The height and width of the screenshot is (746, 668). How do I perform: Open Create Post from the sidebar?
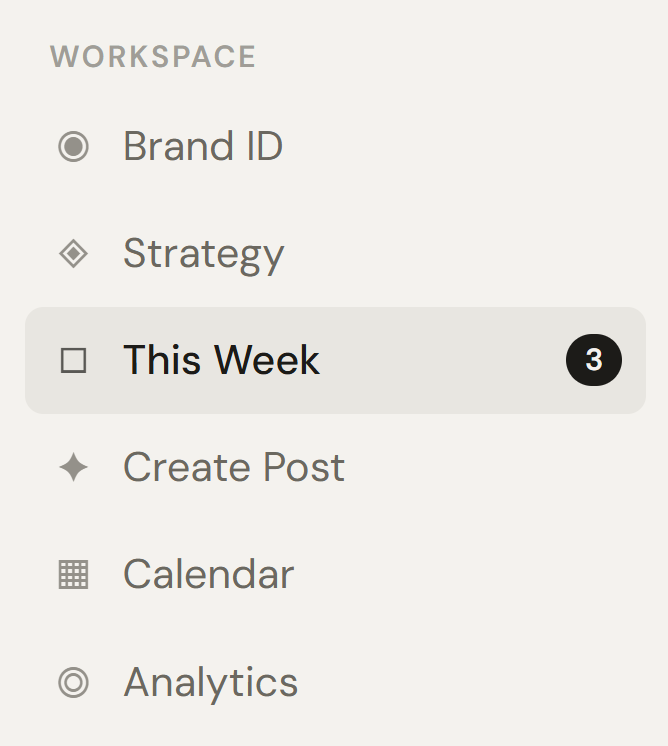coord(233,467)
